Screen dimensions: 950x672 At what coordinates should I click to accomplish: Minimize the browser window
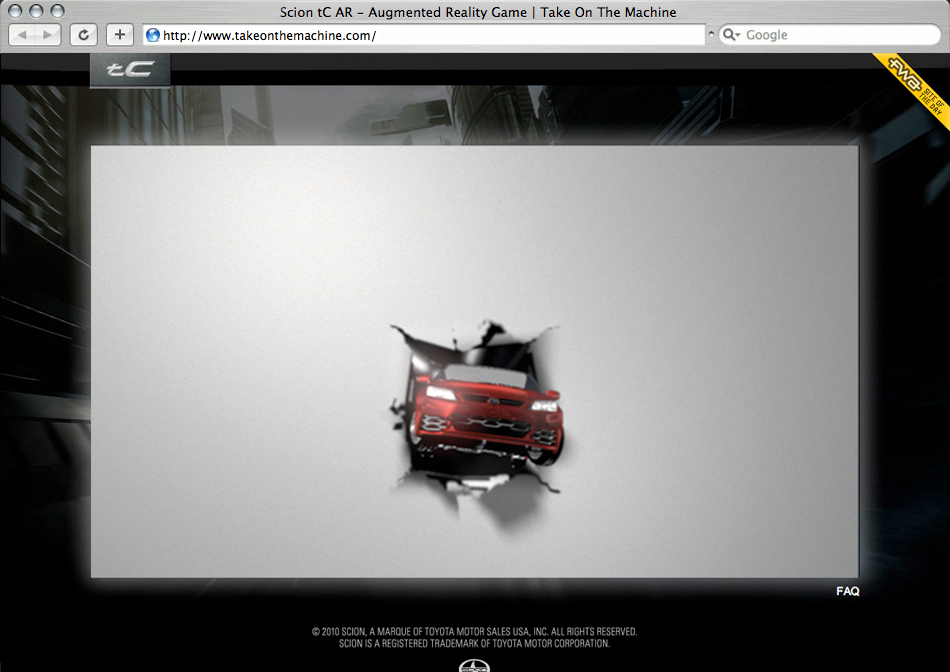(x=36, y=11)
